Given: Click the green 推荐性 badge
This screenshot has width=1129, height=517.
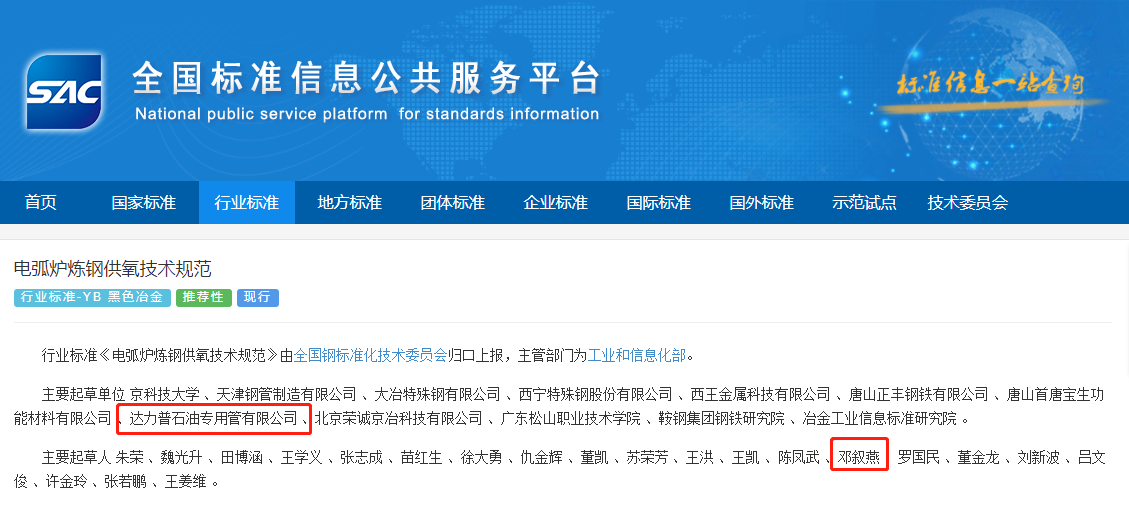Looking at the screenshot, I should click(x=204, y=298).
